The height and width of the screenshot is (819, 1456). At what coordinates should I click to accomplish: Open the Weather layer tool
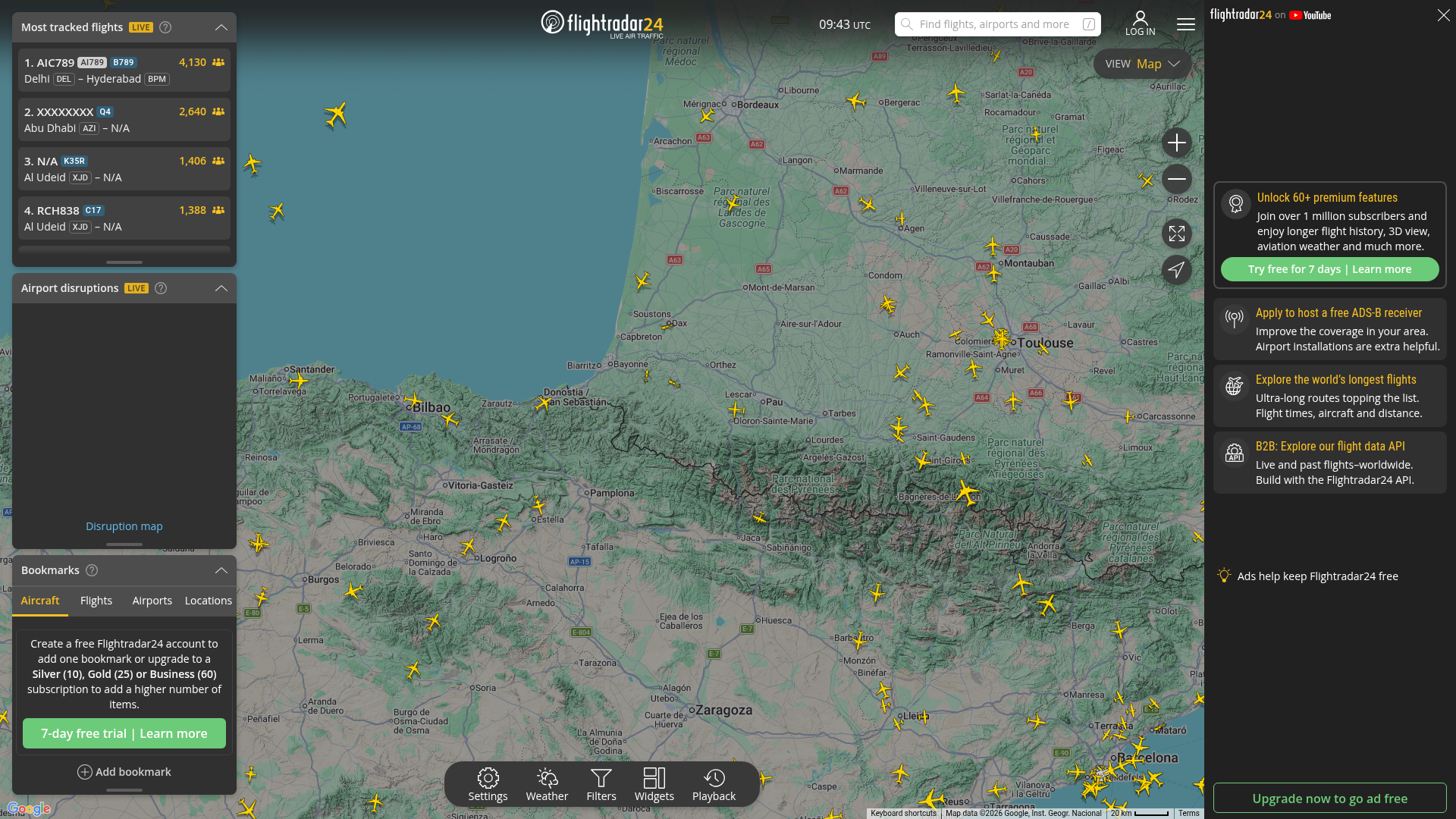tap(547, 784)
